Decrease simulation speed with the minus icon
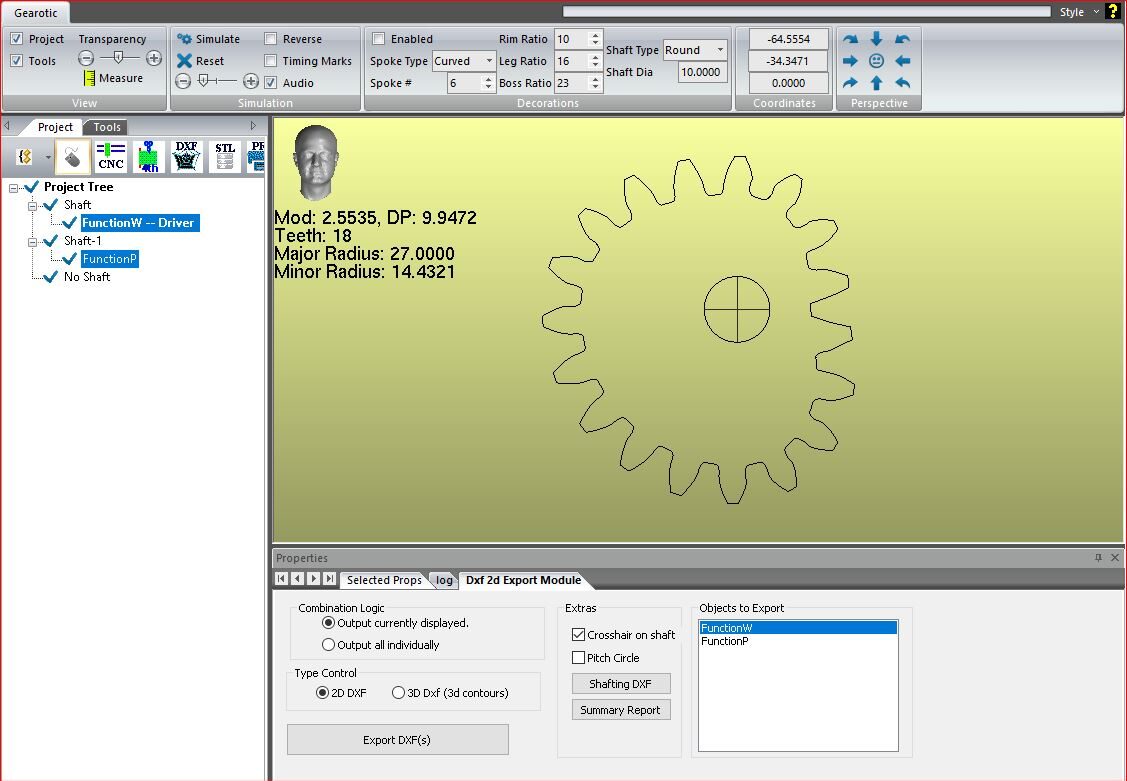Image resolution: width=1127 pixels, height=781 pixels. click(x=183, y=81)
